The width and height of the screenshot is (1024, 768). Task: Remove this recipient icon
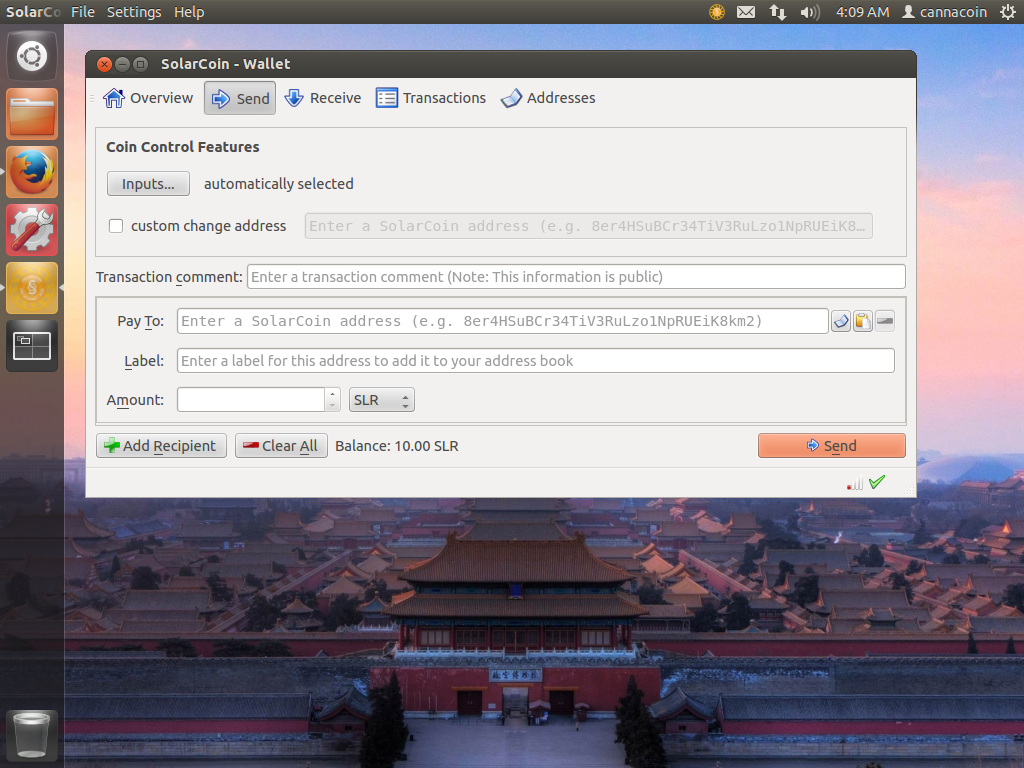[x=885, y=321]
